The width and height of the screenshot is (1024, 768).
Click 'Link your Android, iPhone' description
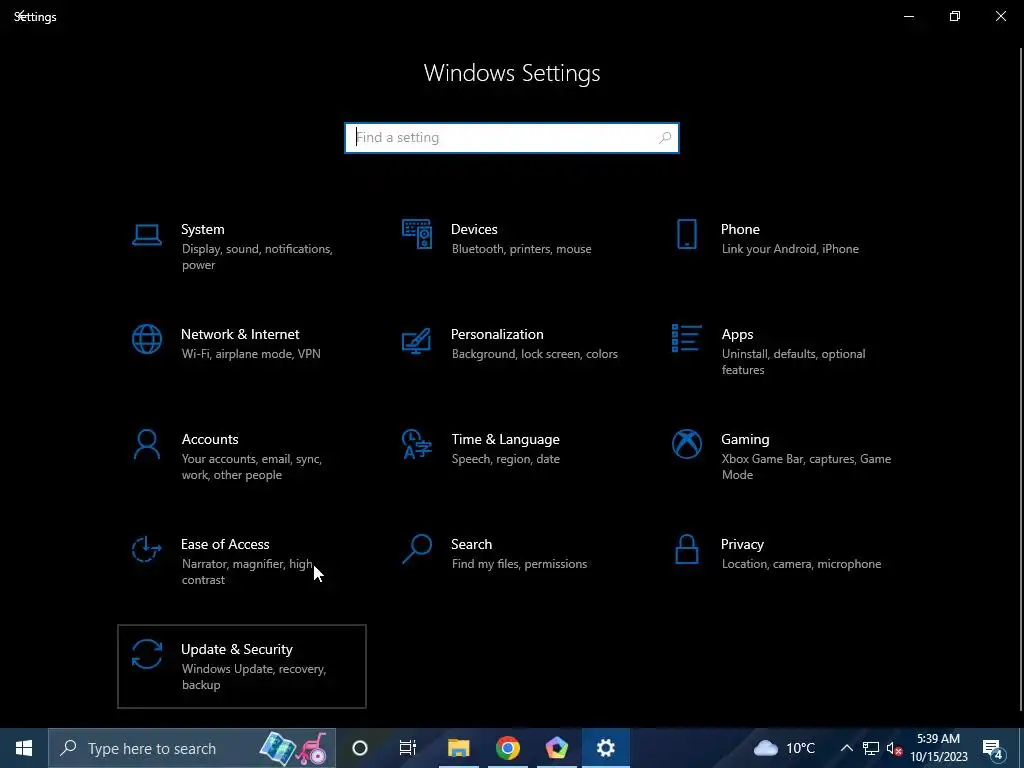(790, 249)
